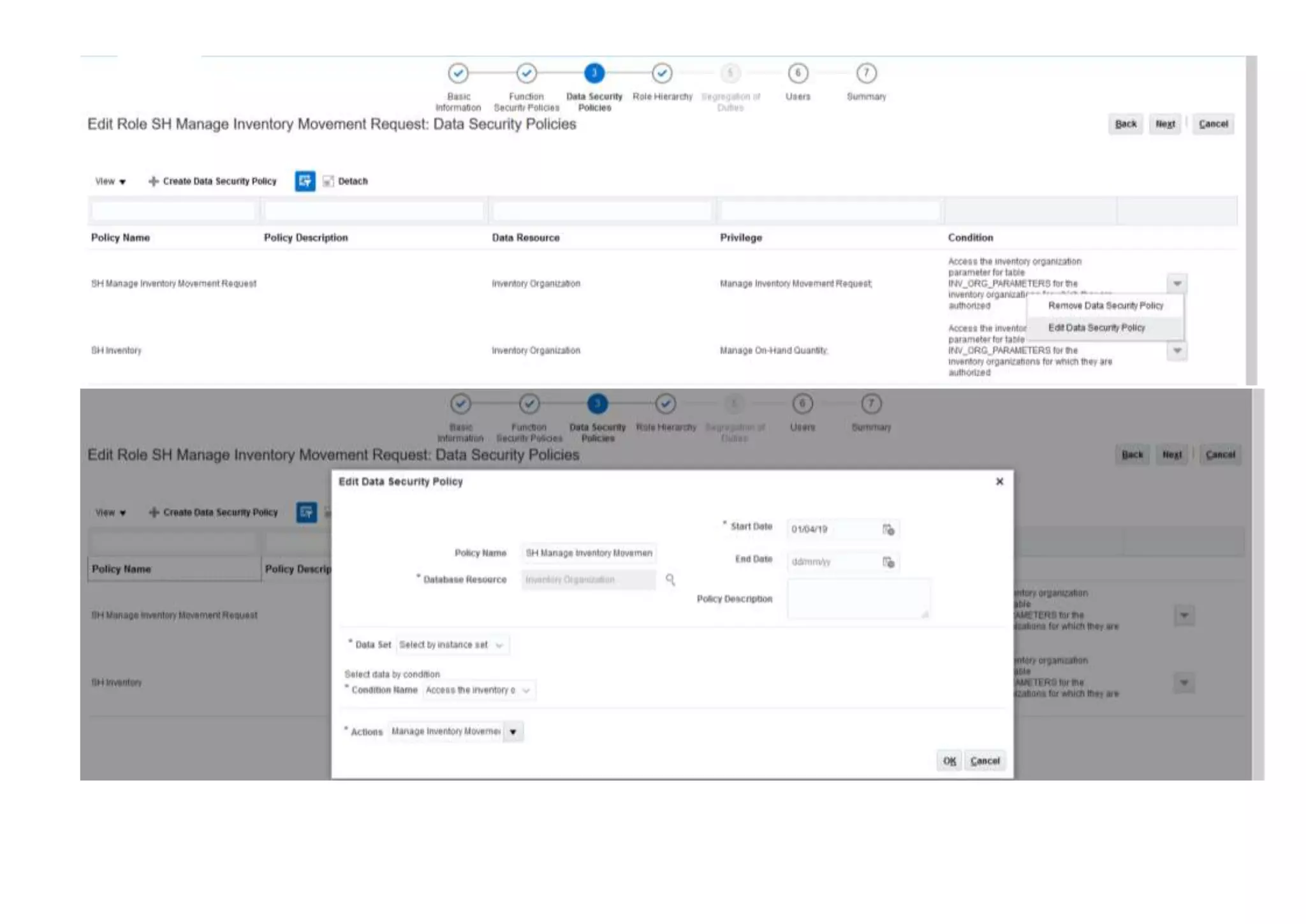Screen dimensions: 1306x924
Task: Expand the Actions dropdown arrow
Action: [513, 732]
